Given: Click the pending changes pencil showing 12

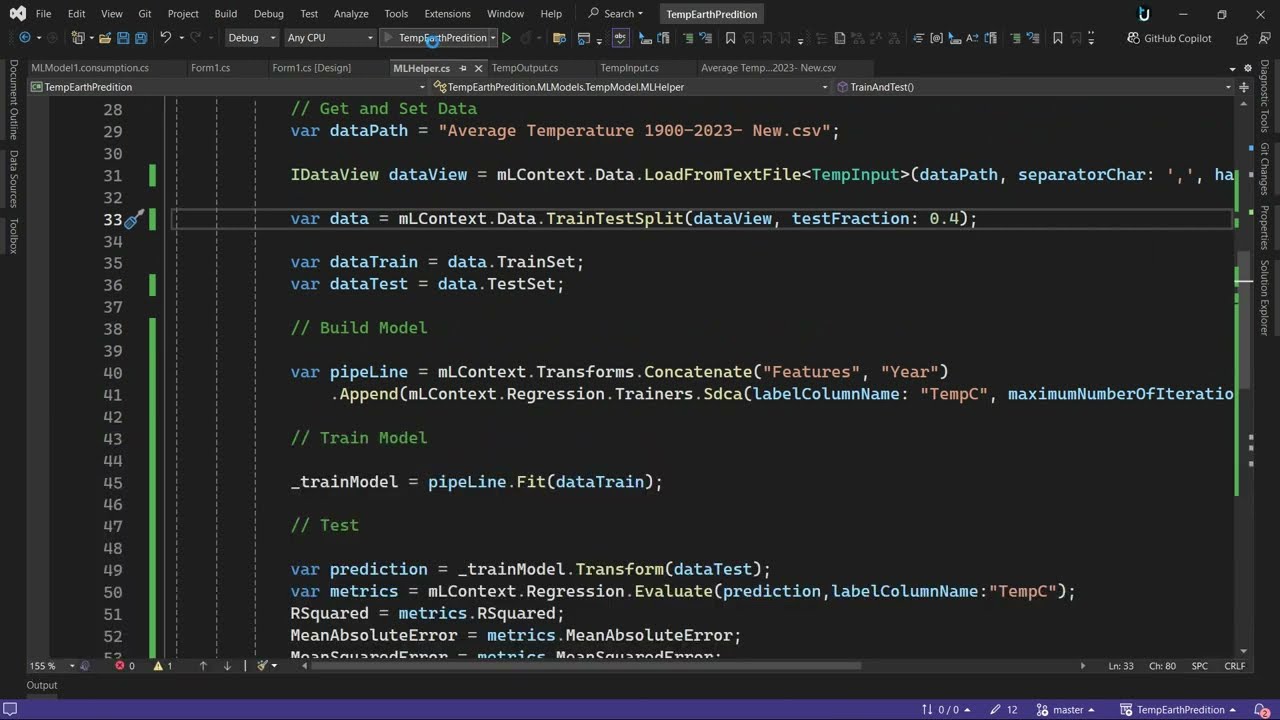Looking at the screenshot, I should [x=1003, y=710].
